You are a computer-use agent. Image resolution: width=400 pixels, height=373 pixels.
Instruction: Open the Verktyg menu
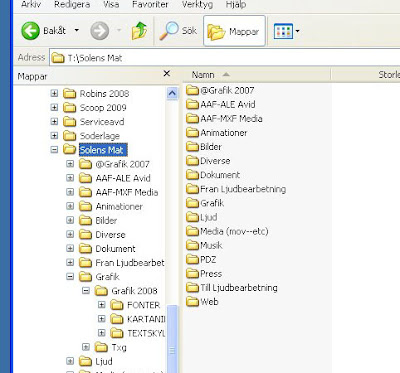coord(197,4)
